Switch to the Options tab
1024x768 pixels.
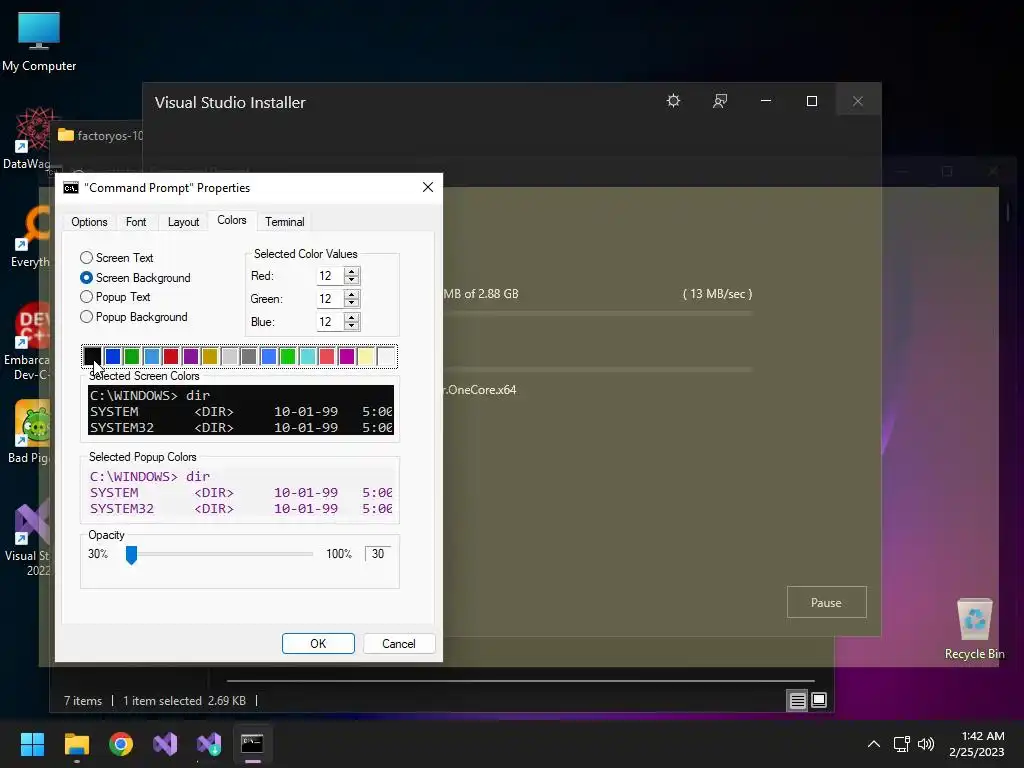(89, 222)
